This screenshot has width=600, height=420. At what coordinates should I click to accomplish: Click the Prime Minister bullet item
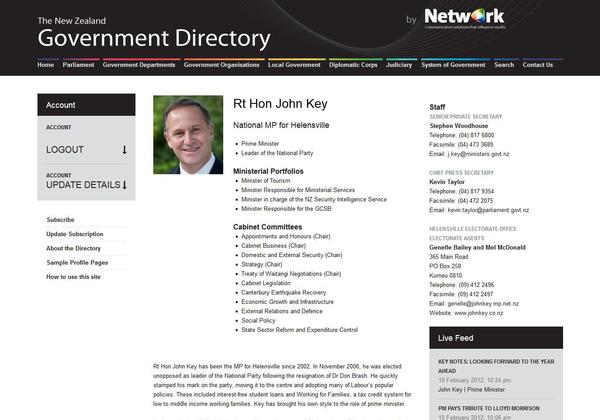[x=260, y=143]
